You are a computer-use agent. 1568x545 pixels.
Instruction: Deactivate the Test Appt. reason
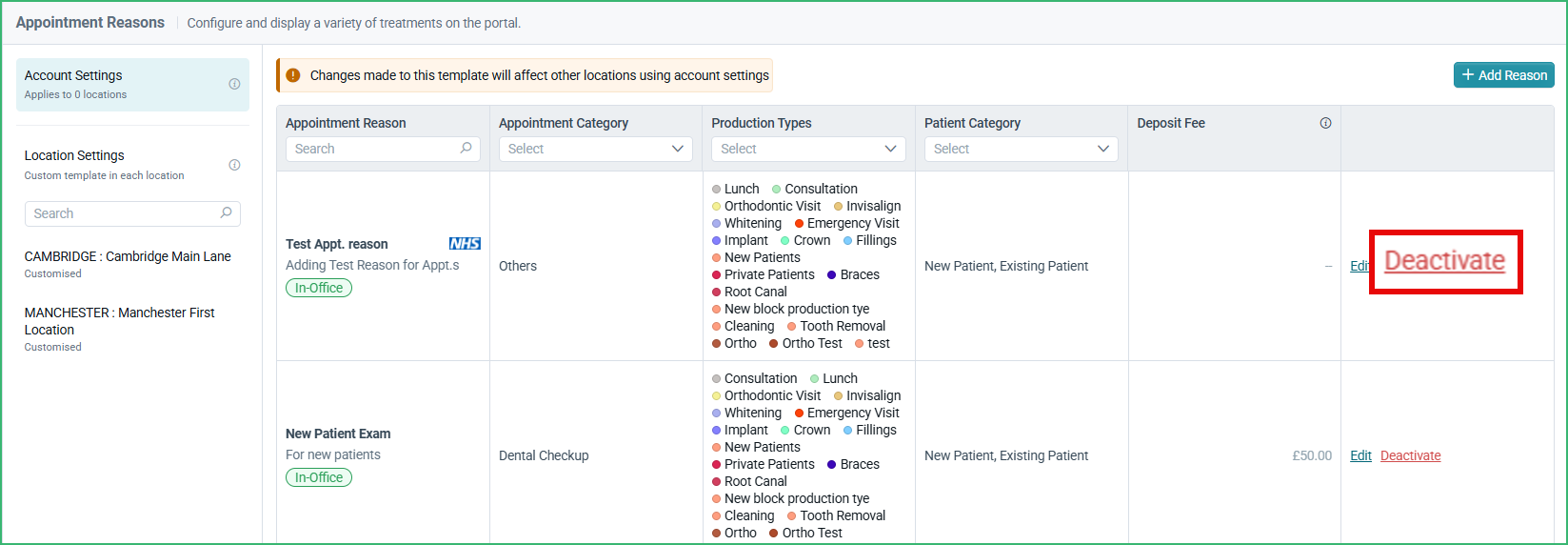pyautogui.click(x=1444, y=261)
